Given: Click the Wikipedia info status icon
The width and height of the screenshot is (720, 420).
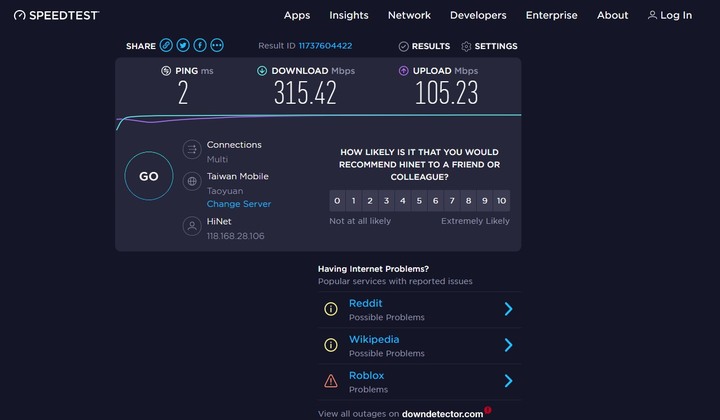Looking at the screenshot, I should coord(331,345).
